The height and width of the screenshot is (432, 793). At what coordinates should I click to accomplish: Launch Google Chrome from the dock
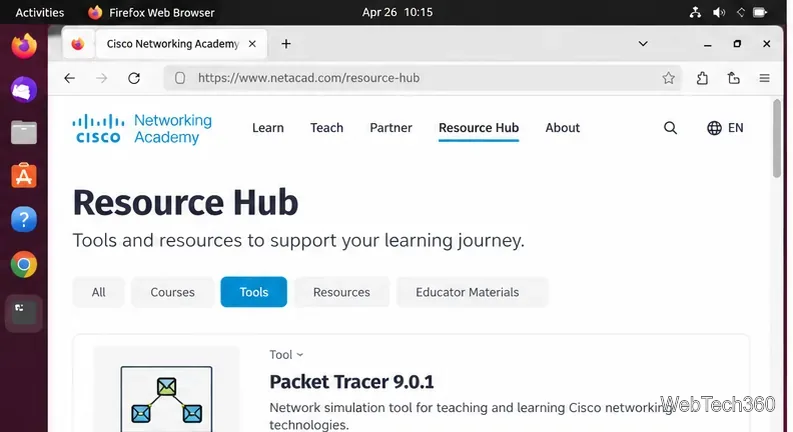point(24,264)
